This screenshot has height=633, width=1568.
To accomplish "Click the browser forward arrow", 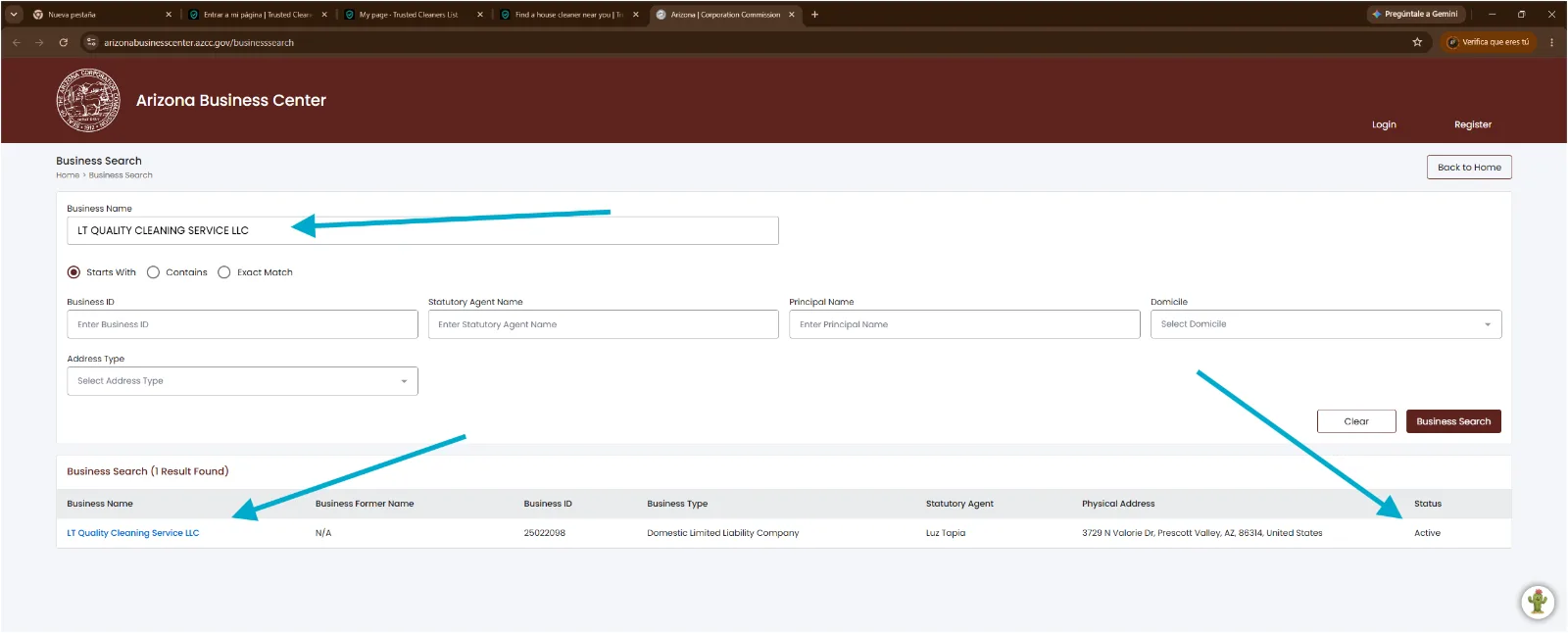I will pyautogui.click(x=39, y=42).
